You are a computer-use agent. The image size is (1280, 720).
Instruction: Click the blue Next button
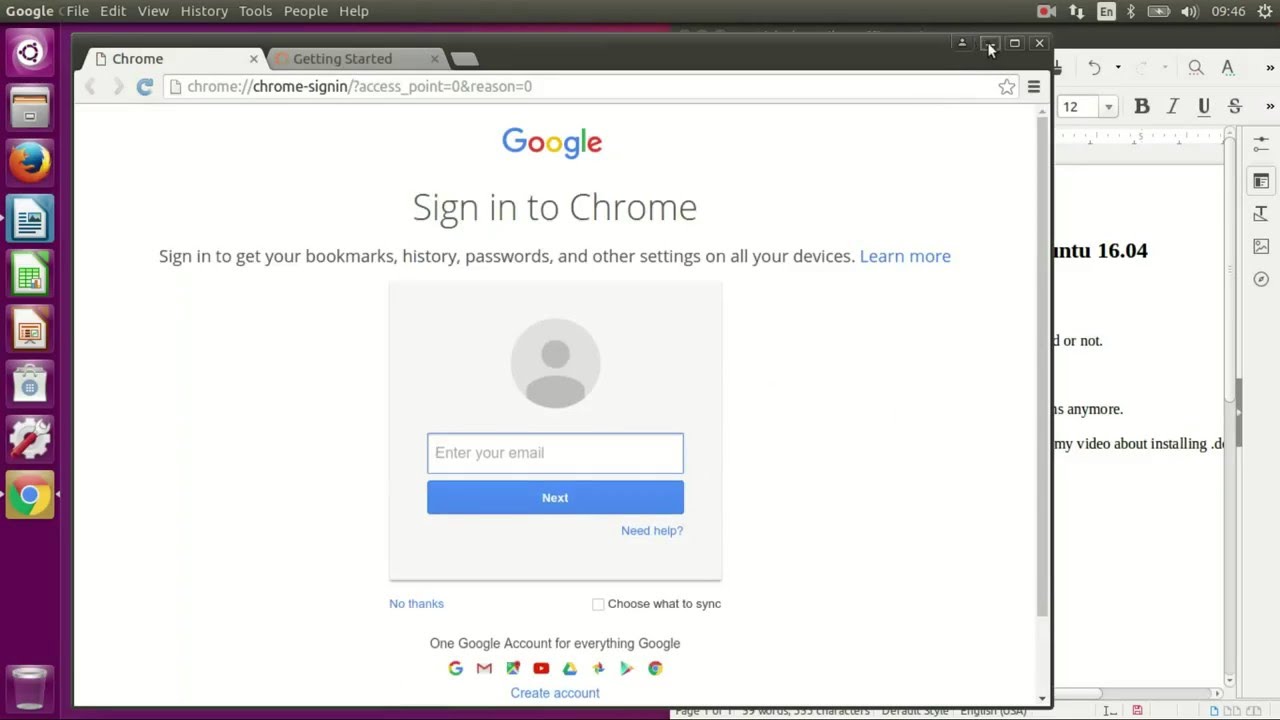tap(555, 498)
